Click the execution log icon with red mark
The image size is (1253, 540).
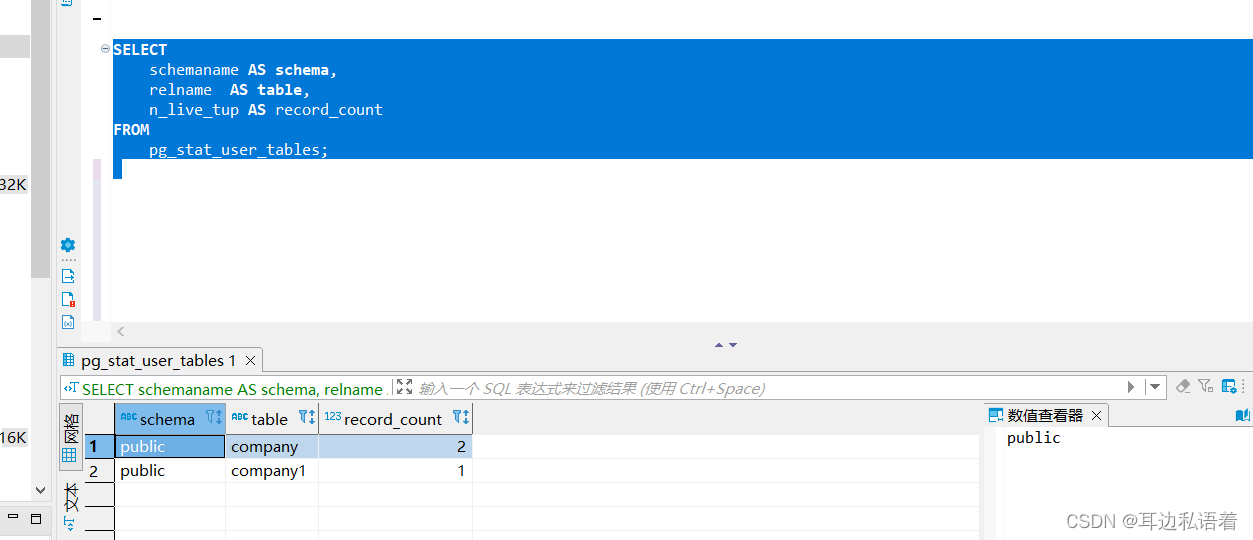point(68,299)
